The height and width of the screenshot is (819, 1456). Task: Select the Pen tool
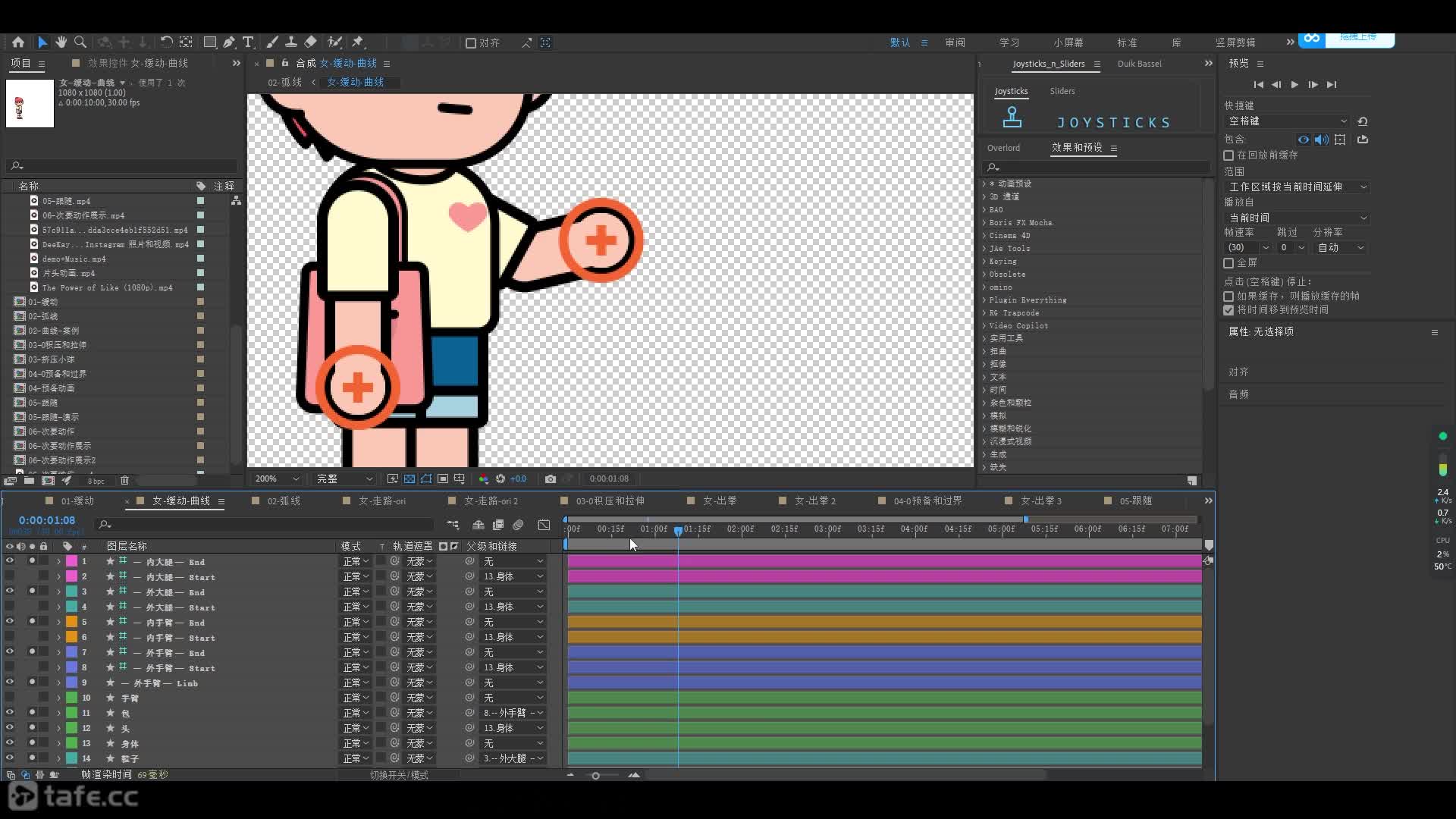click(229, 42)
